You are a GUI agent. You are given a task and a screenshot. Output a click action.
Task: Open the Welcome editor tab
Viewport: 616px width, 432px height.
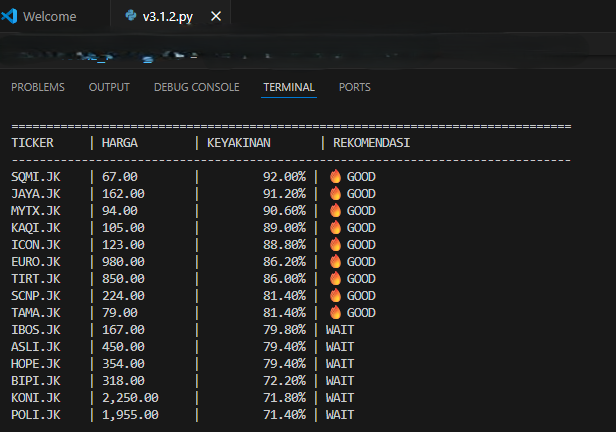pyautogui.click(x=49, y=17)
